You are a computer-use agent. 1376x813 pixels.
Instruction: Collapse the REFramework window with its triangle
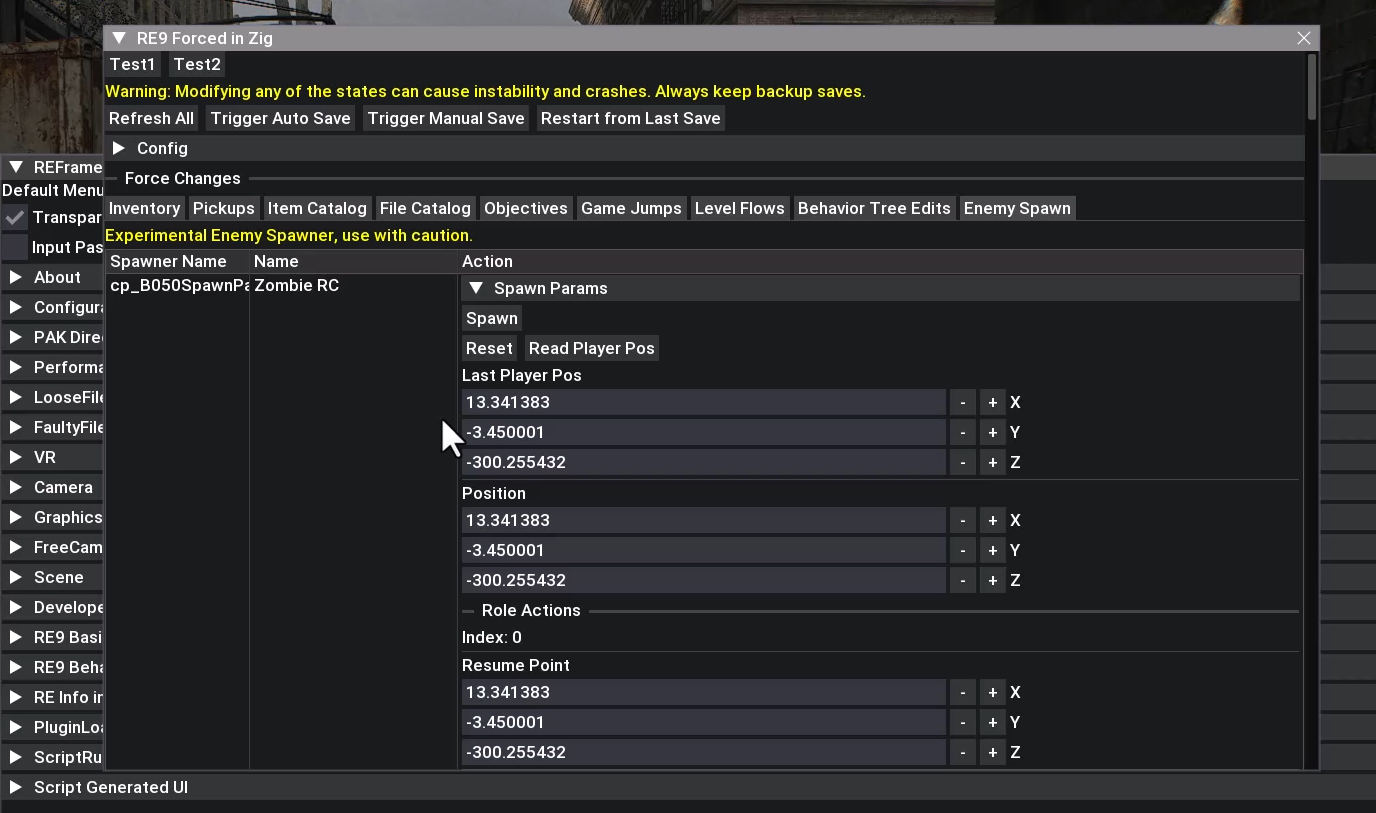click(x=16, y=167)
